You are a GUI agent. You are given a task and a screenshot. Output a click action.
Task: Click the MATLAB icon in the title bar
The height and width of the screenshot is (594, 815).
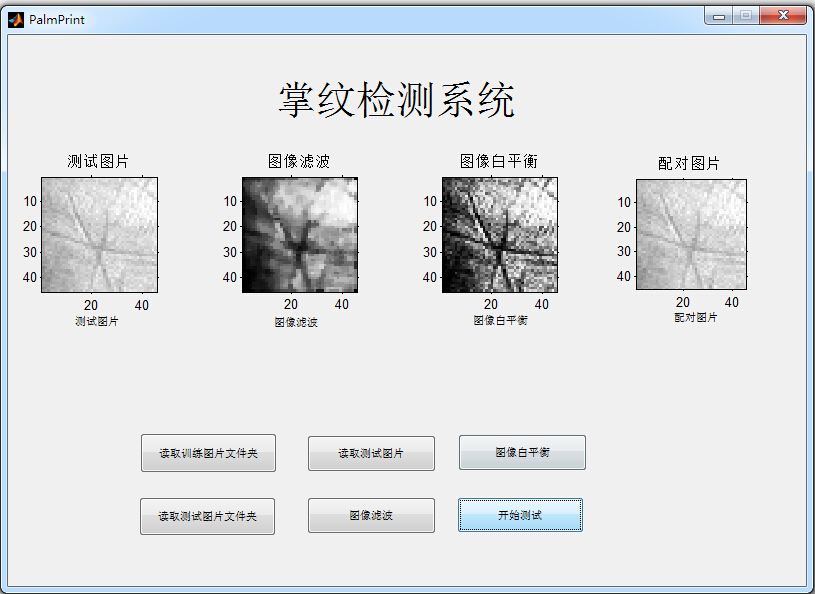pos(16,20)
